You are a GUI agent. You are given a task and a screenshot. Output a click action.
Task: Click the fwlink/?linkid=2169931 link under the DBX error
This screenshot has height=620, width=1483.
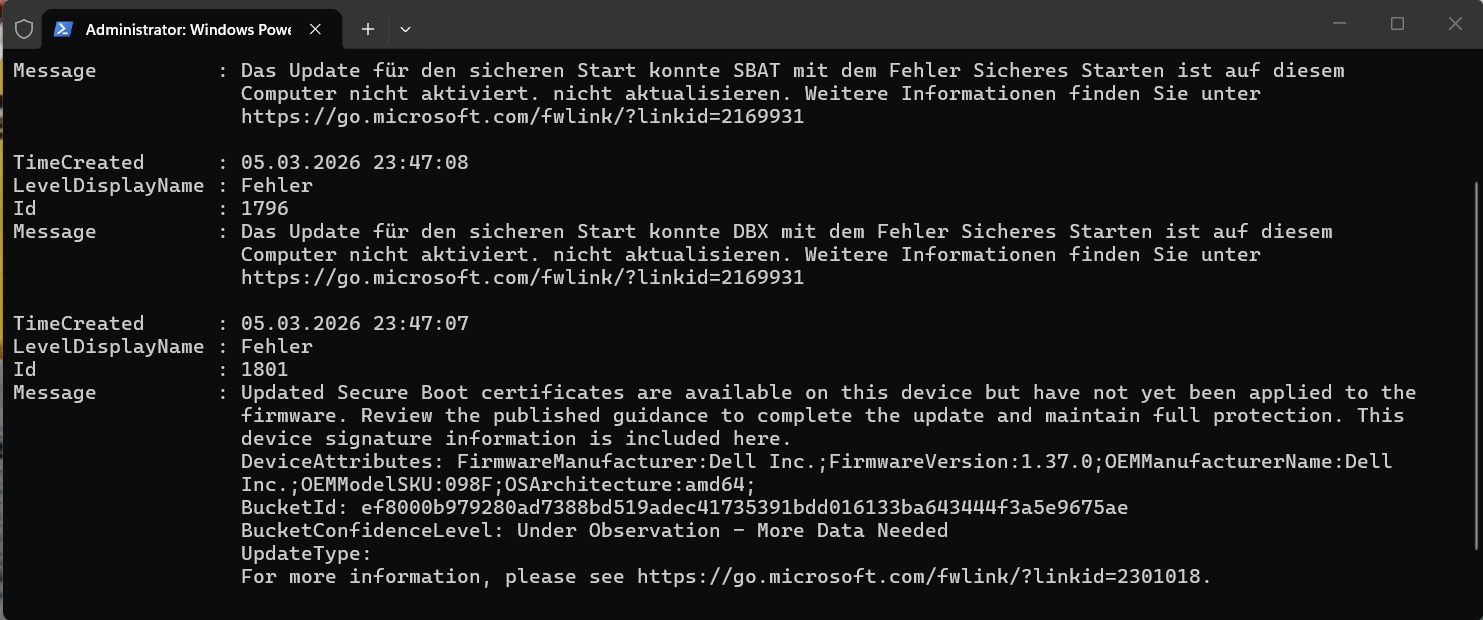coord(521,277)
